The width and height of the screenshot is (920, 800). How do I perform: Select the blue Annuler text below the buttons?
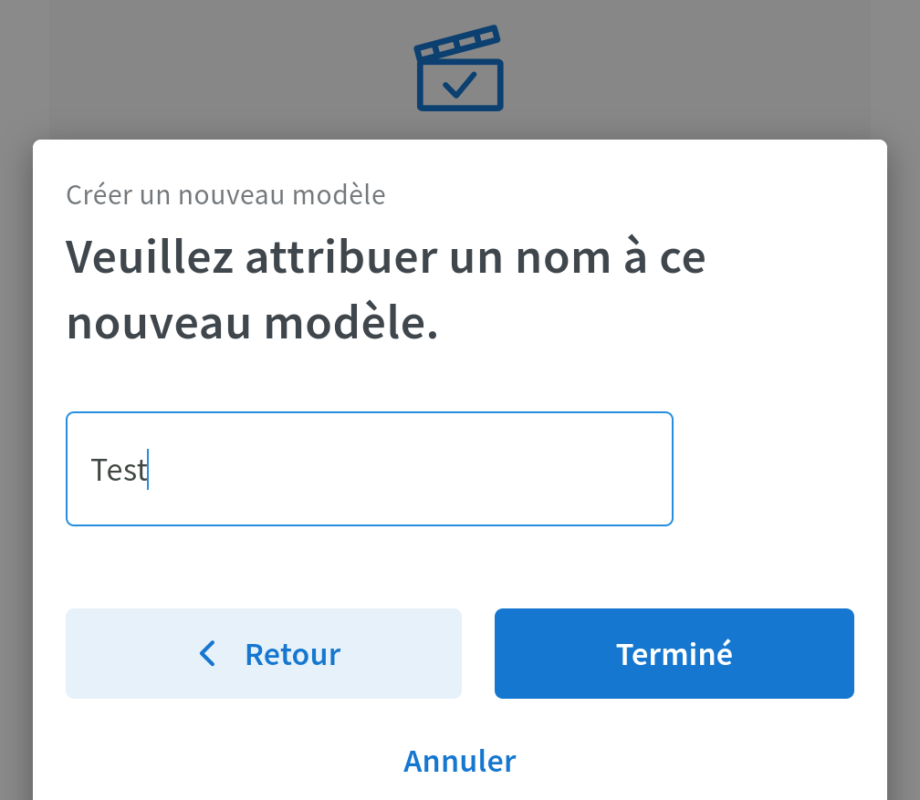tap(460, 761)
